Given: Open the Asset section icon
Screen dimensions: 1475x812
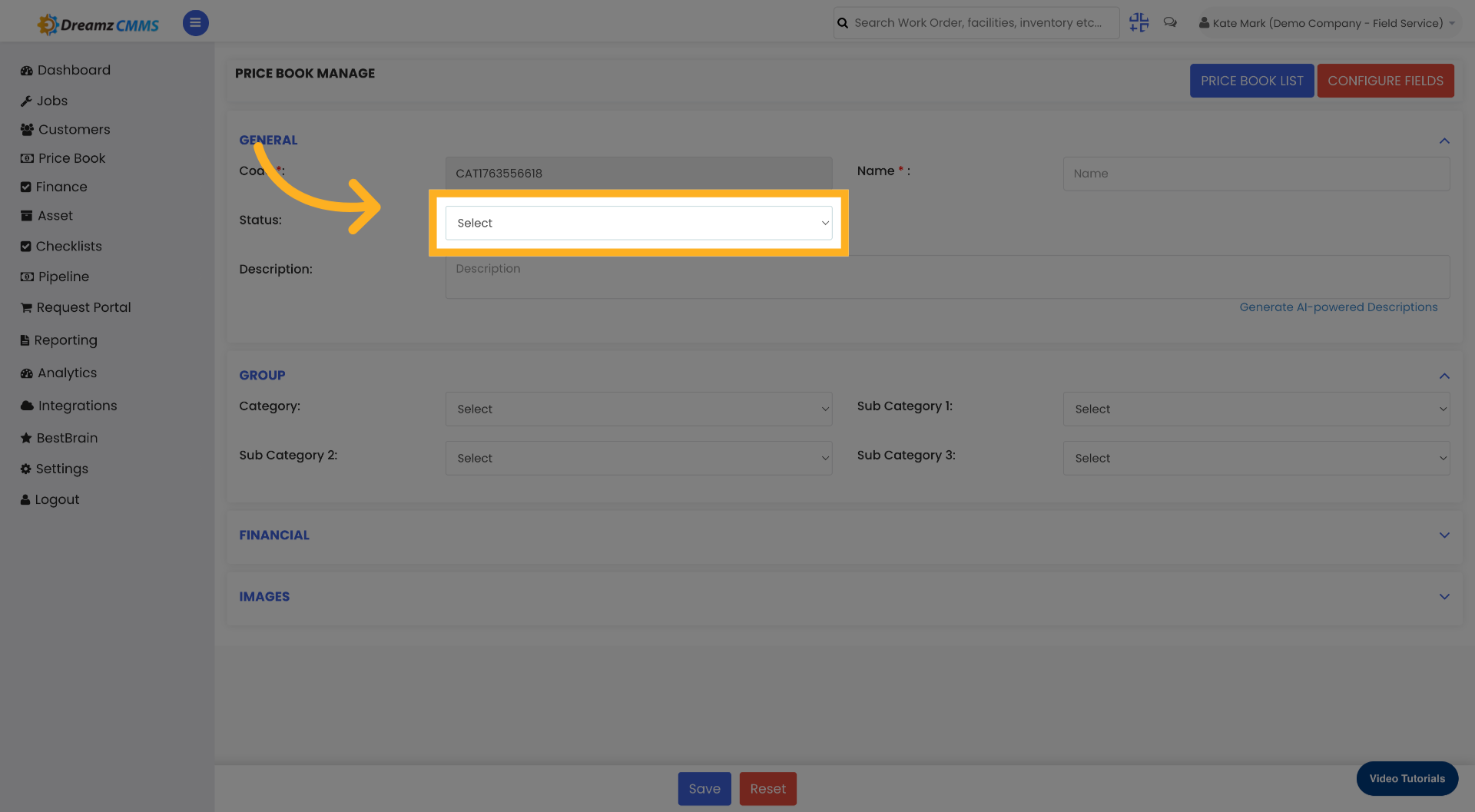Looking at the screenshot, I should pyautogui.click(x=27, y=215).
